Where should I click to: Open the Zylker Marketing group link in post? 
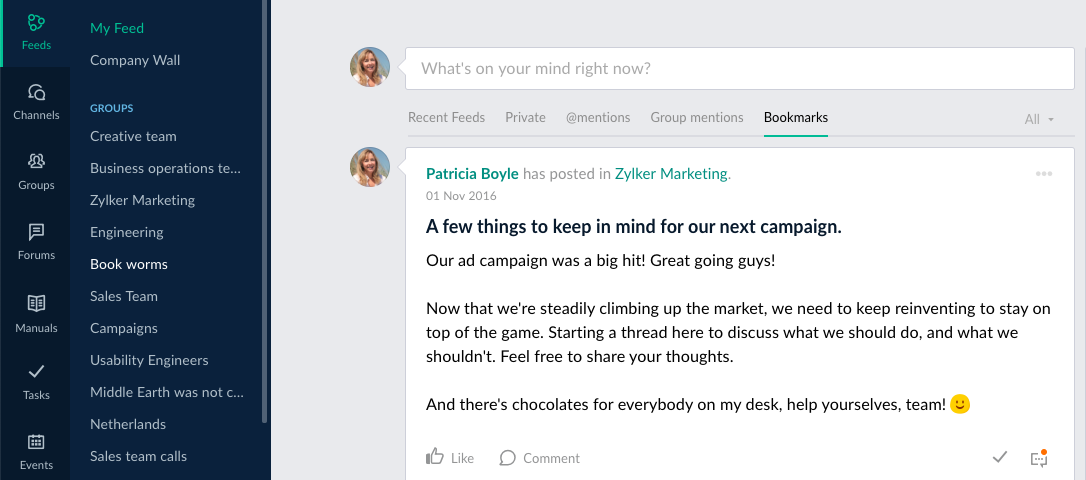671,173
